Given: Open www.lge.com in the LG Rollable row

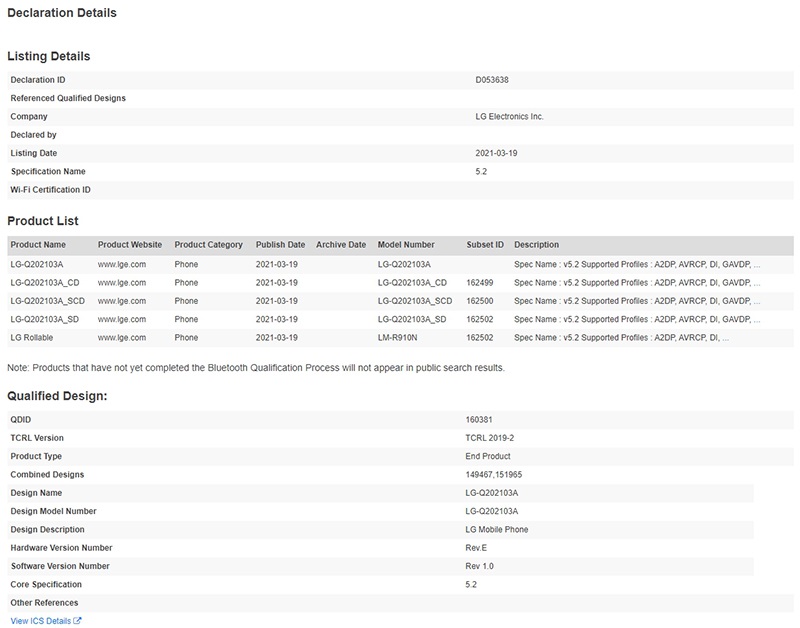Looking at the screenshot, I should (x=122, y=338).
